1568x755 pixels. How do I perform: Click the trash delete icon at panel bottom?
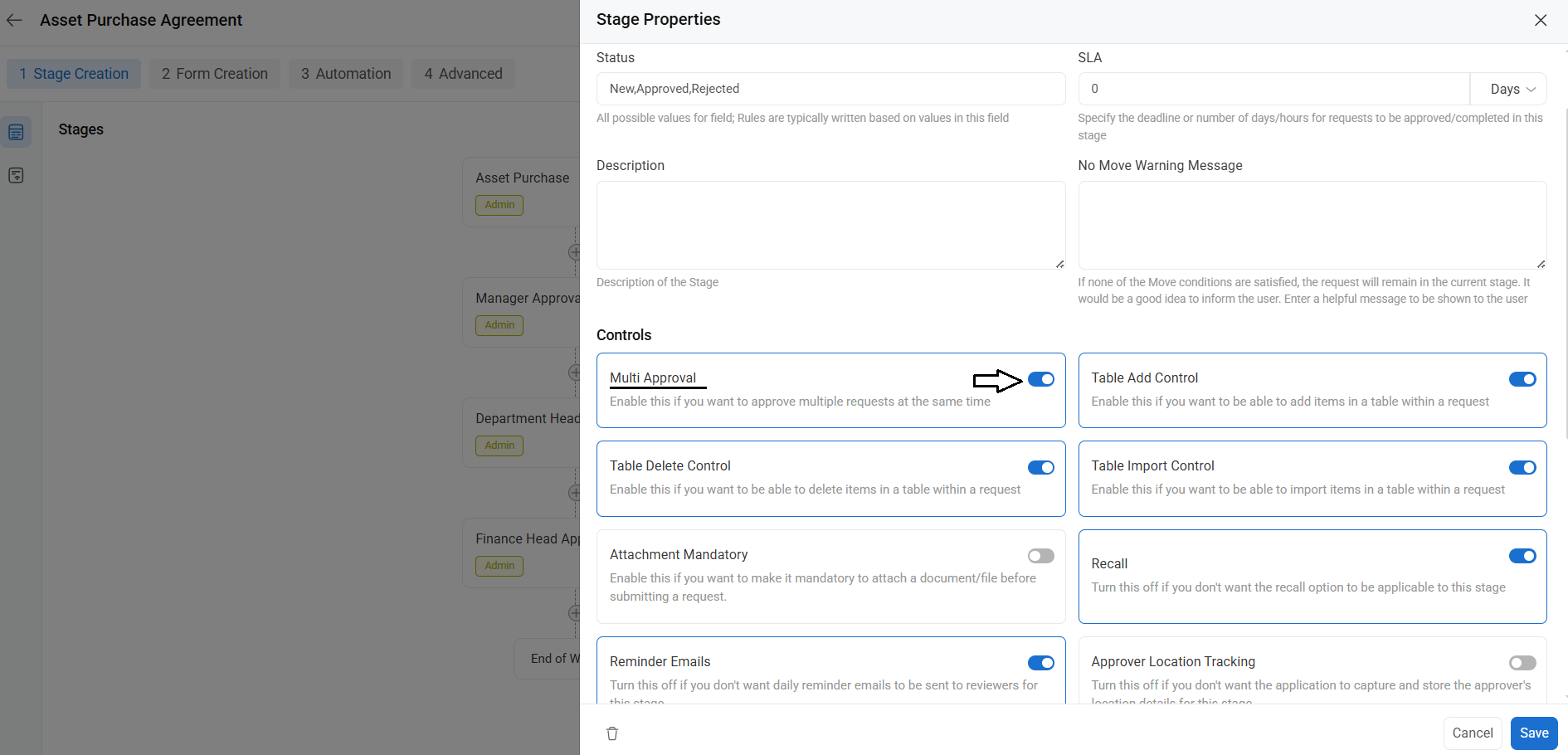click(612, 733)
